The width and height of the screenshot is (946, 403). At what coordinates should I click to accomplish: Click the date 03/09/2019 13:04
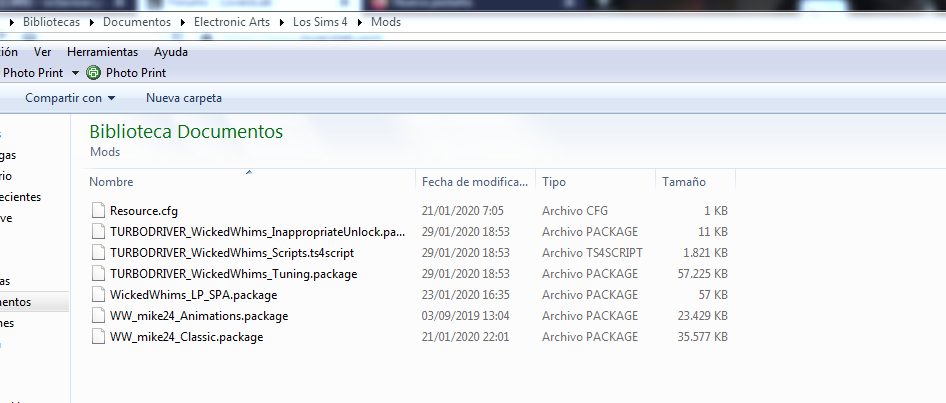click(465, 316)
